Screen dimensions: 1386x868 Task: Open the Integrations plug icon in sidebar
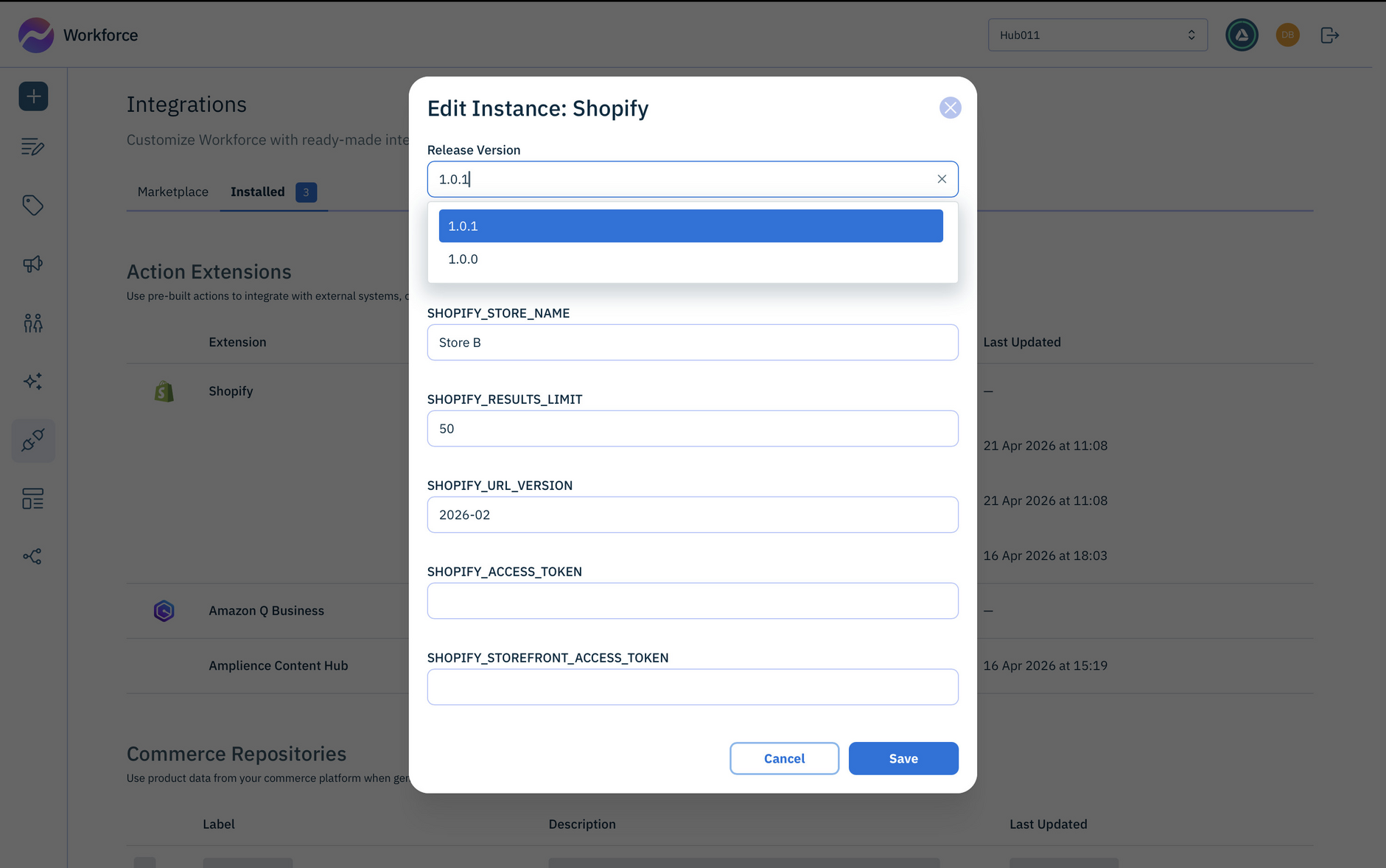tap(33, 440)
